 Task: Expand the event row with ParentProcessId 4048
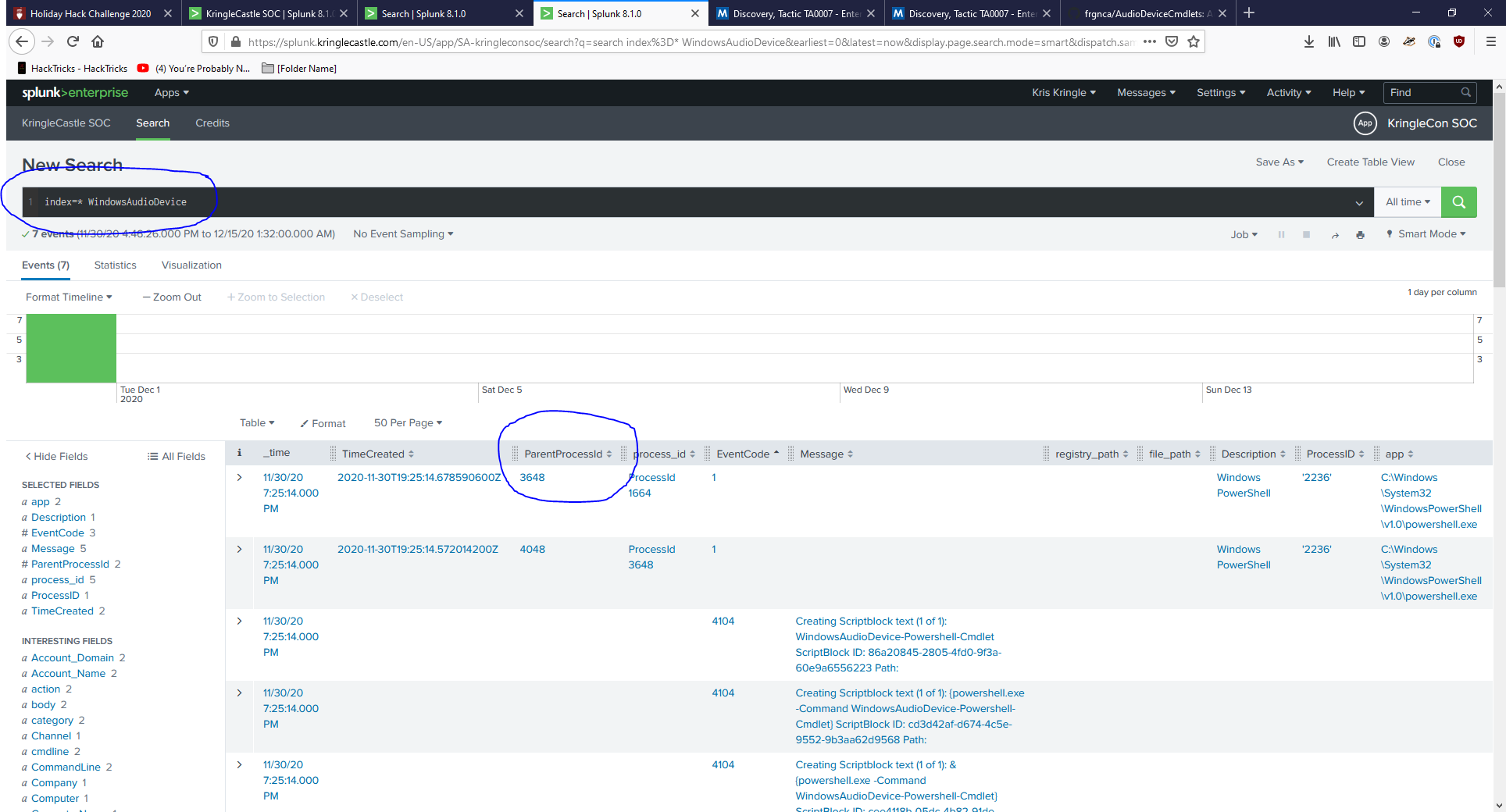[x=239, y=550]
